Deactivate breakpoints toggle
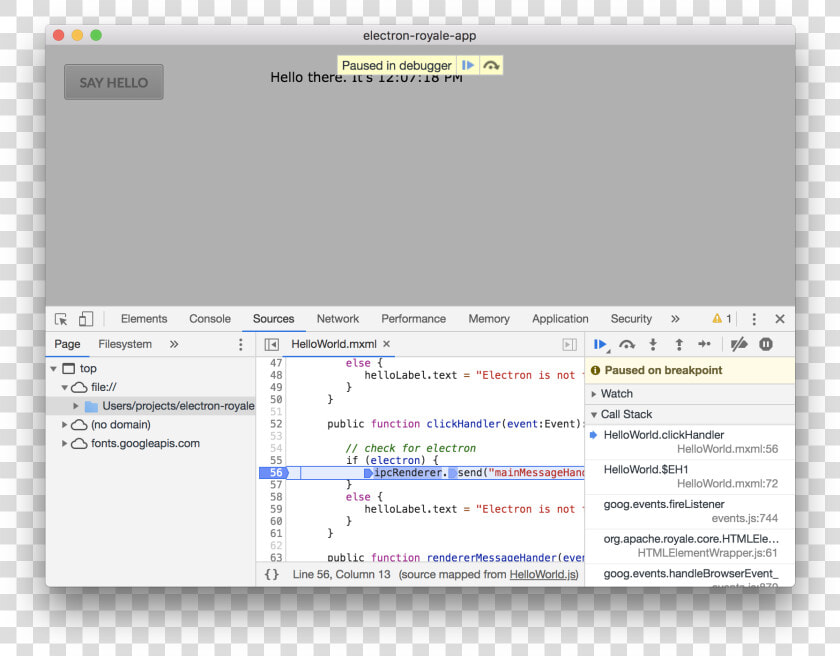The height and width of the screenshot is (656, 840). pos(739,344)
